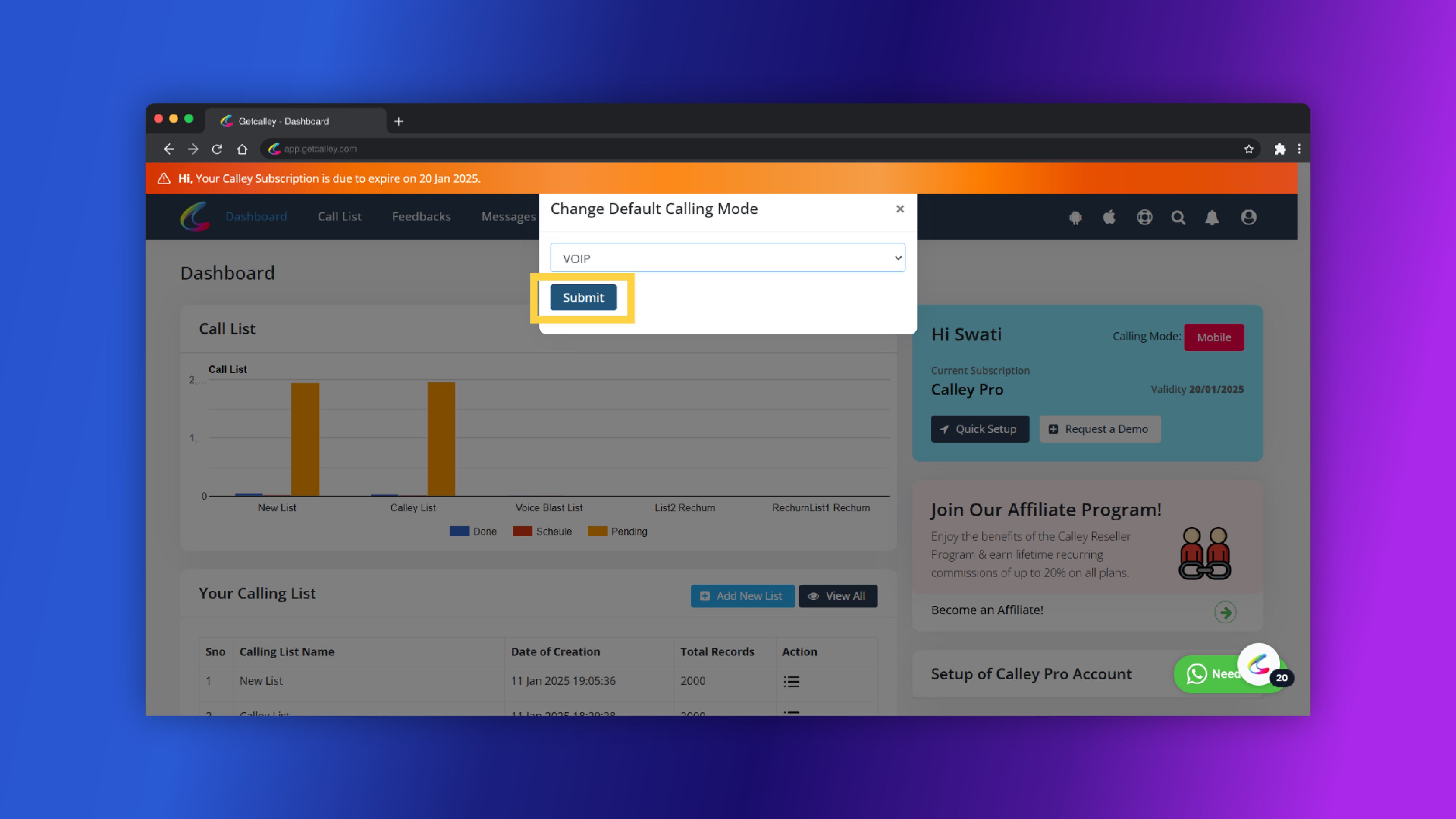This screenshot has width=1456, height=819.
Task: Click the search magnifier icon in navbar
Action: click(1178, 218)
